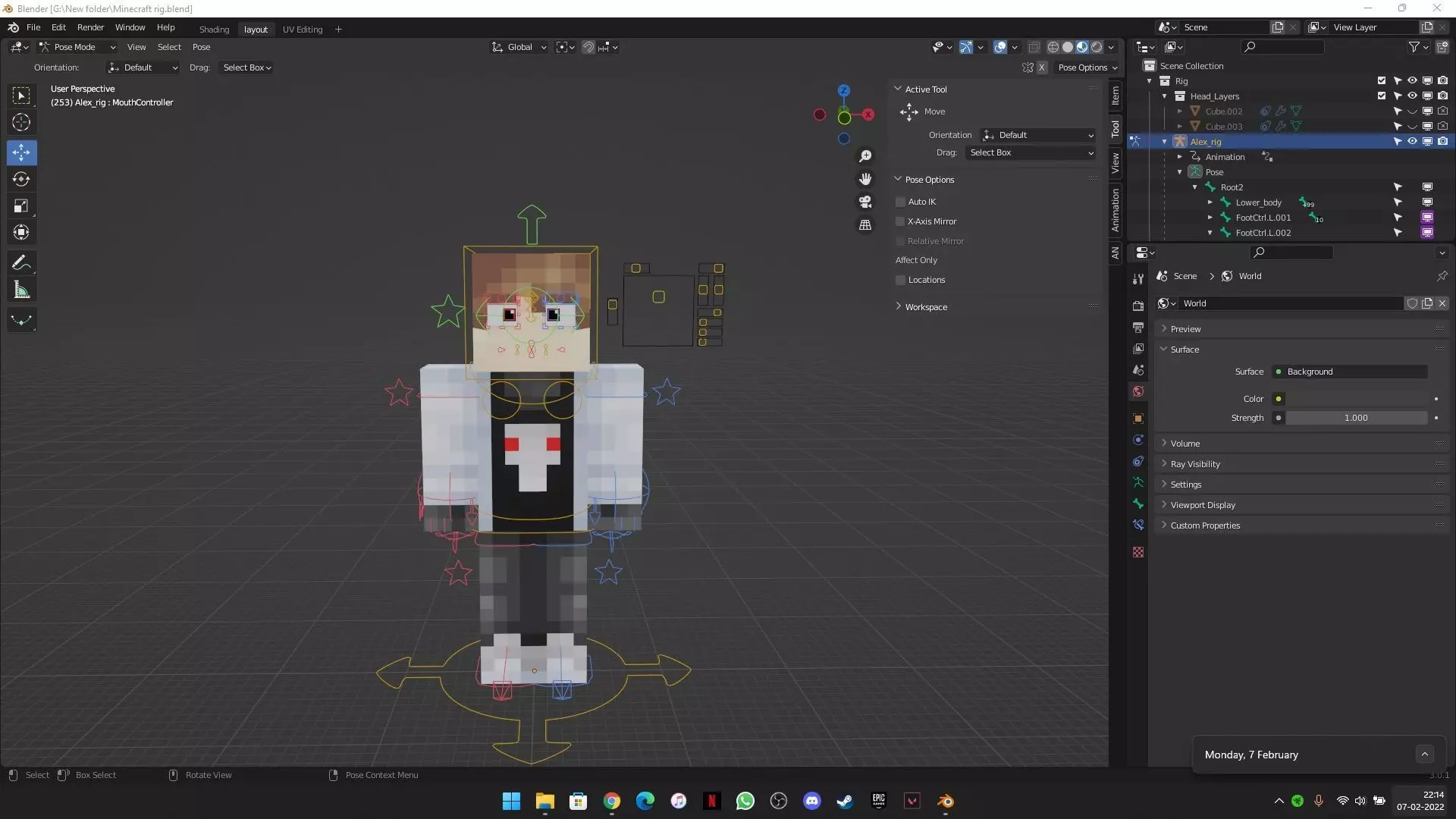Adjust the Strength value slider
Viewport: 1456px width, 819px height.
1357,418
